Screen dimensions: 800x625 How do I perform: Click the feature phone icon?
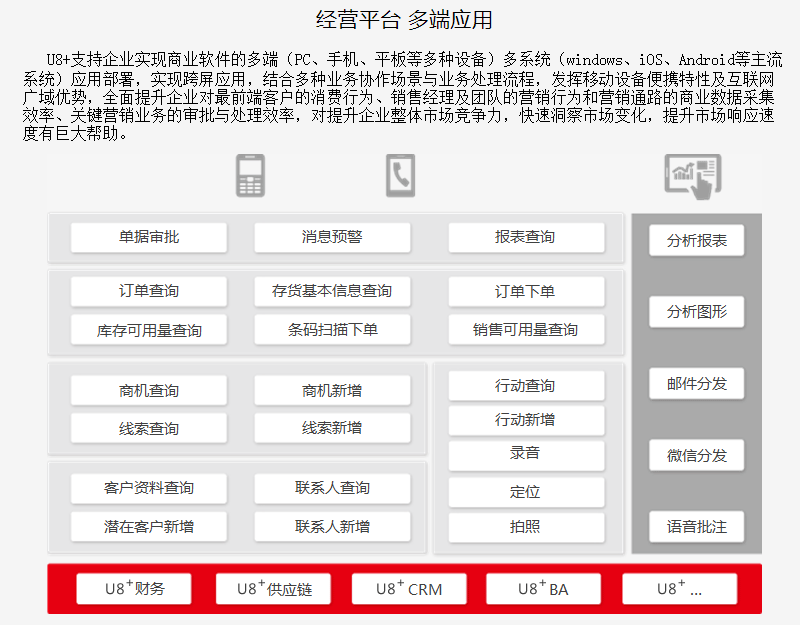click(250, 176)
